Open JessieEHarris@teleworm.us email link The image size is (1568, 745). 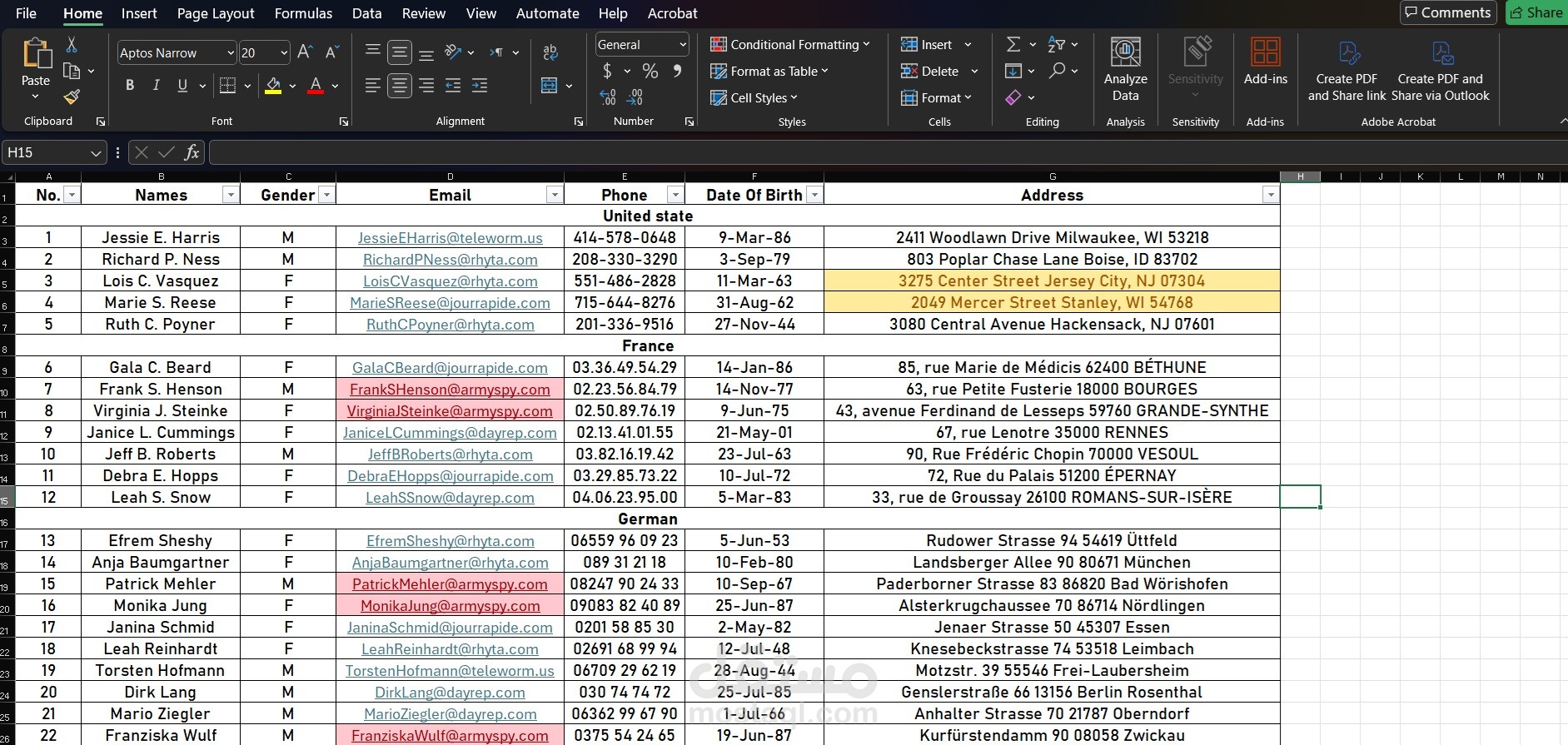point(450,238)
